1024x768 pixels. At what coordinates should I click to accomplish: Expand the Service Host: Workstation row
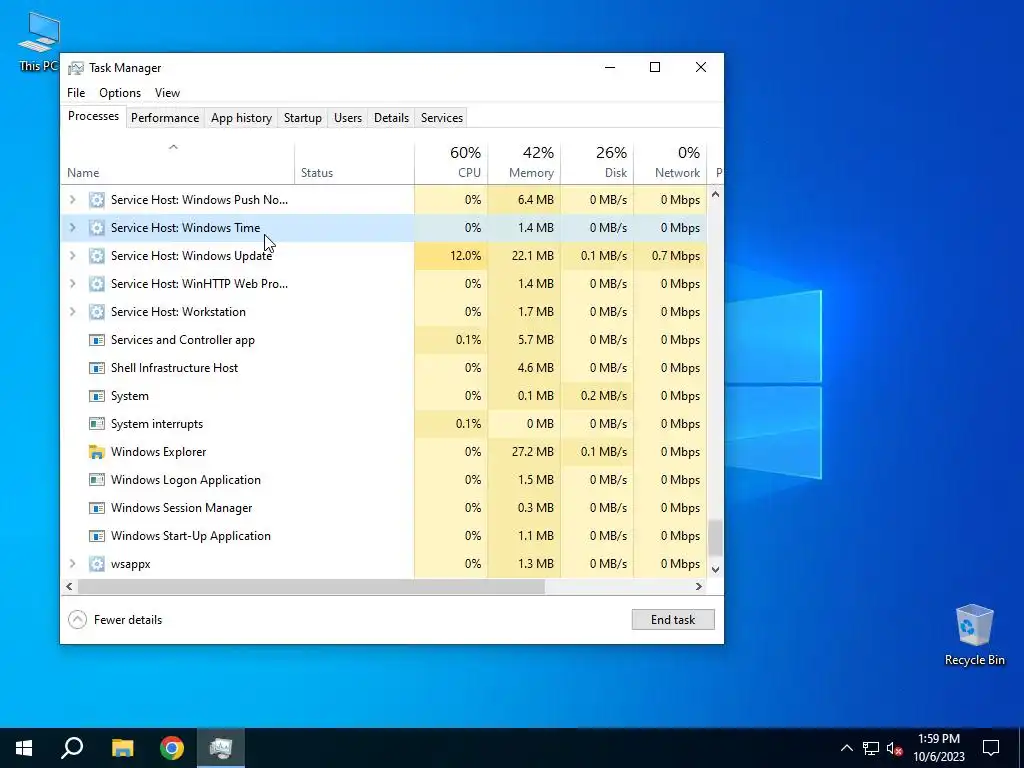point(72,312)
